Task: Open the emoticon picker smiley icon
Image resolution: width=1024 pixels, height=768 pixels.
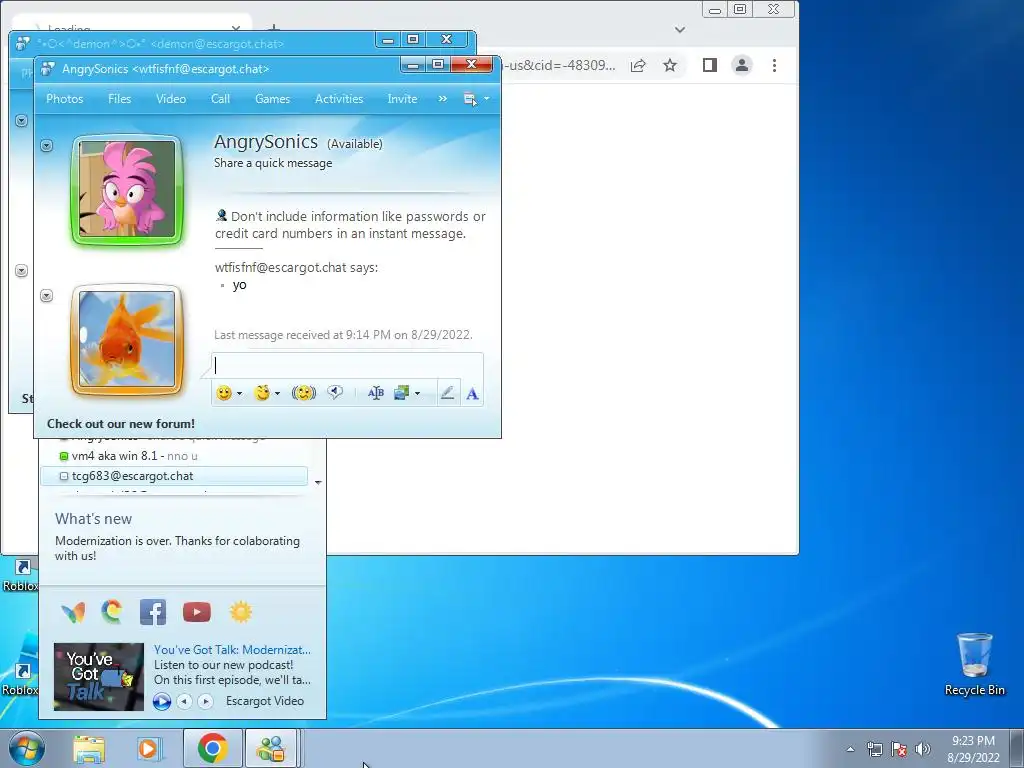Action: [x=224, y=393]
